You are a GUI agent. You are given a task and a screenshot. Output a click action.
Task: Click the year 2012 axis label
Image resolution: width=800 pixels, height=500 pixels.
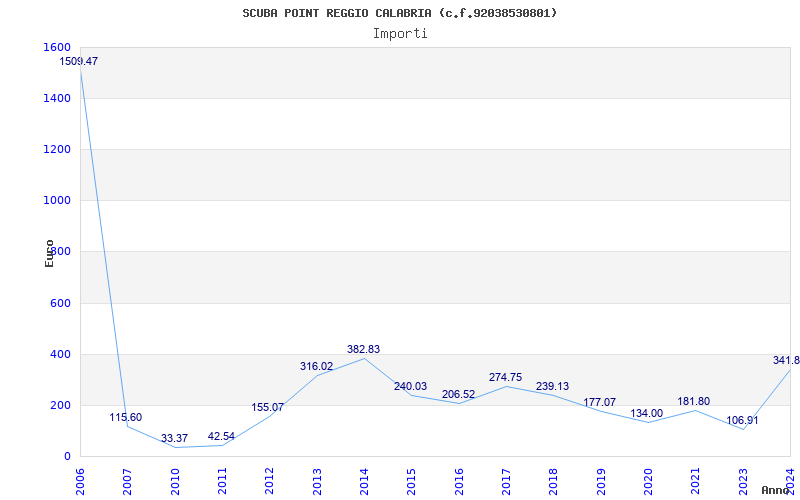coord(269,482)
